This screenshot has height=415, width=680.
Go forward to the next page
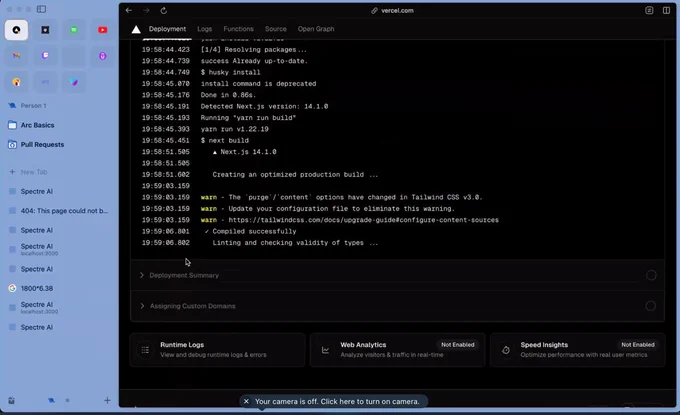click(x=146, y=10)
